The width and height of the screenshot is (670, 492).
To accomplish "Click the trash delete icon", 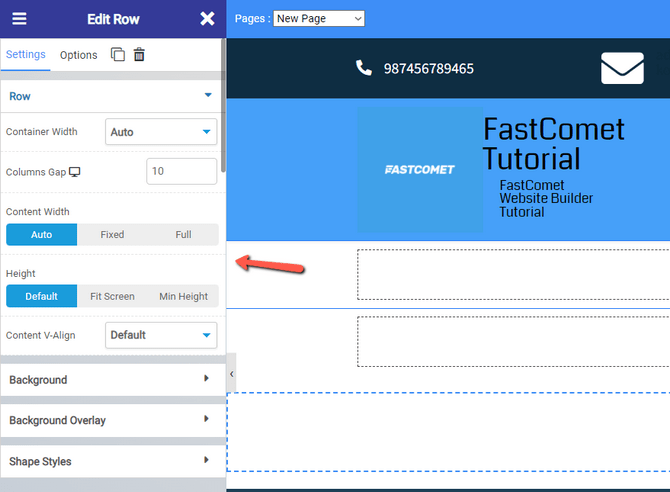I will [139, 55].
